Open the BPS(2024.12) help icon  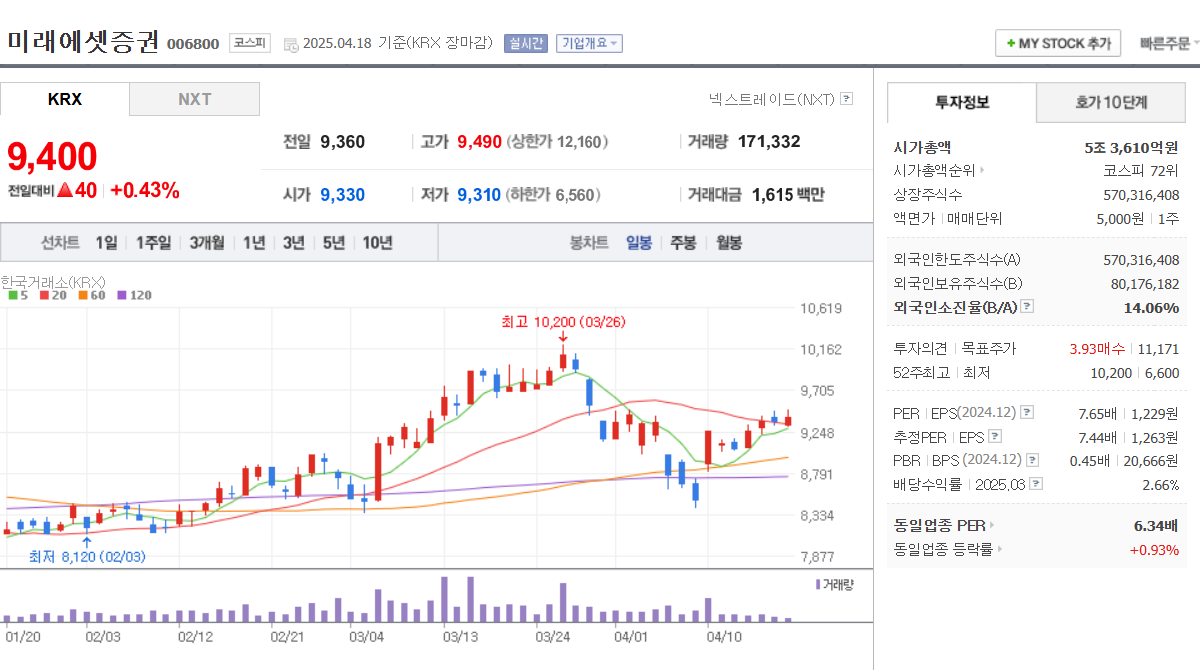click(1032, 461)
